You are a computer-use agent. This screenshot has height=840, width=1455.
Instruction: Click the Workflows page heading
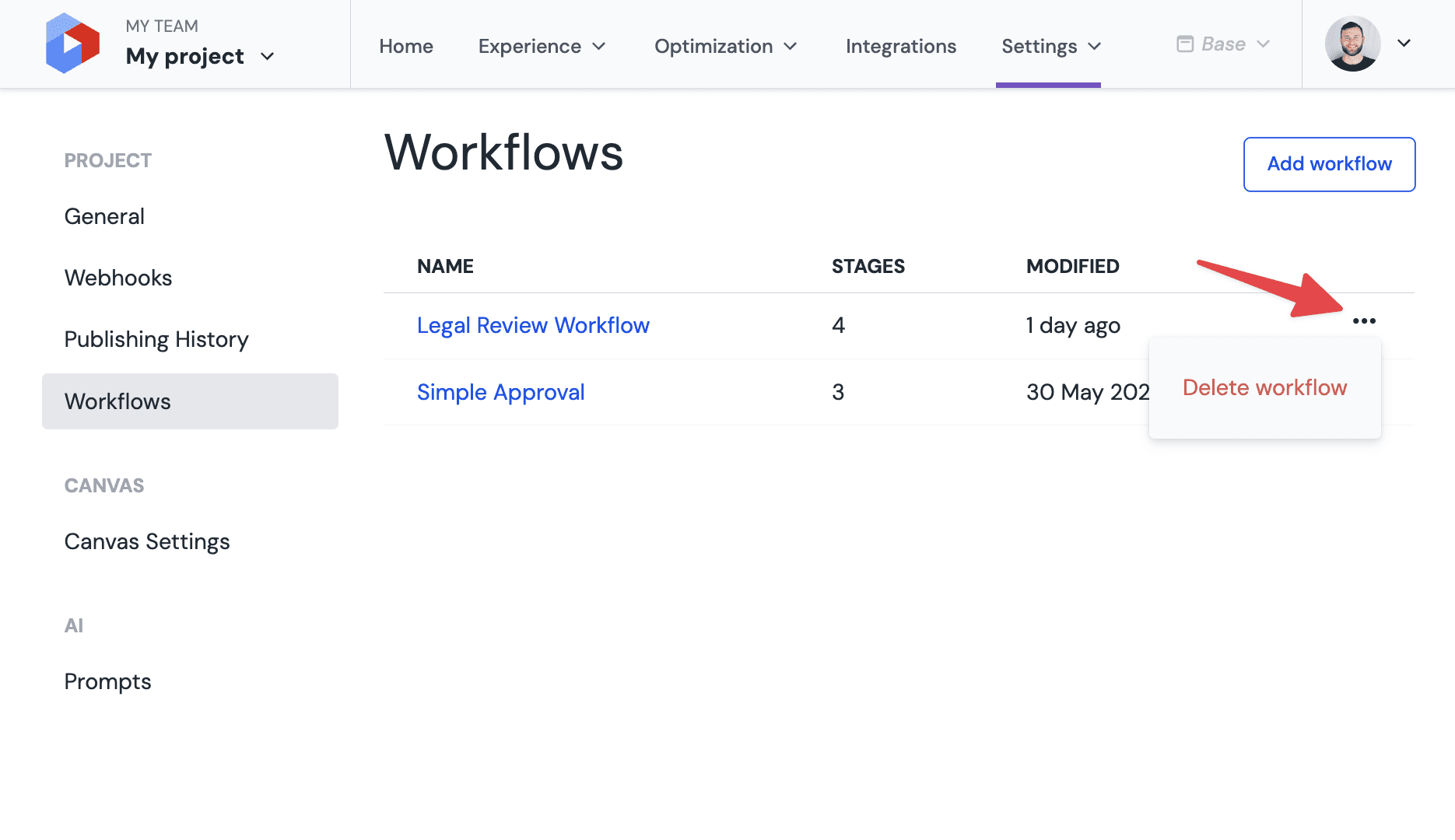(x=503, y=152)
